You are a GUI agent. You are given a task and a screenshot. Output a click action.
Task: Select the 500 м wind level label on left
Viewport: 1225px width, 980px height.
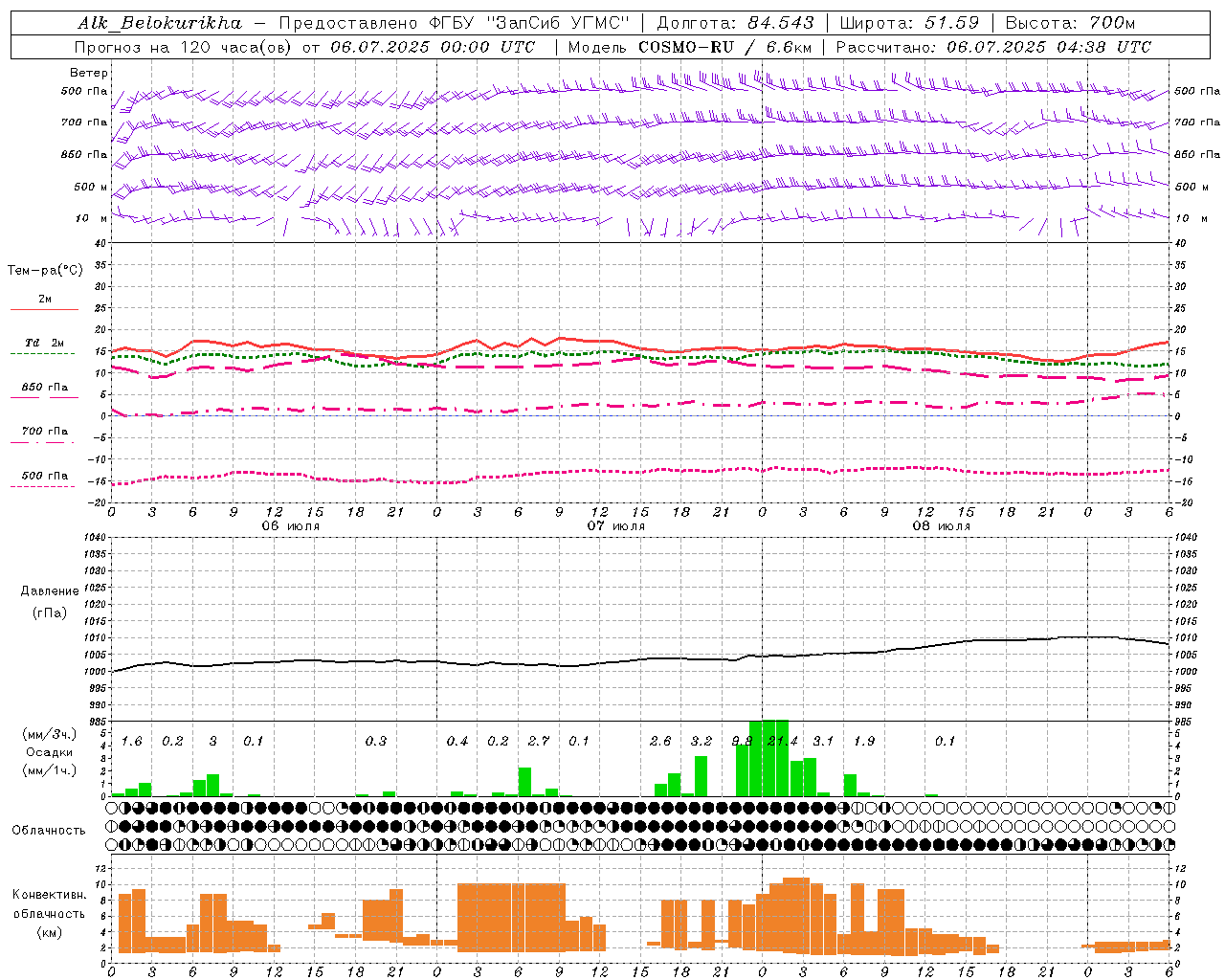click(91, 187)
